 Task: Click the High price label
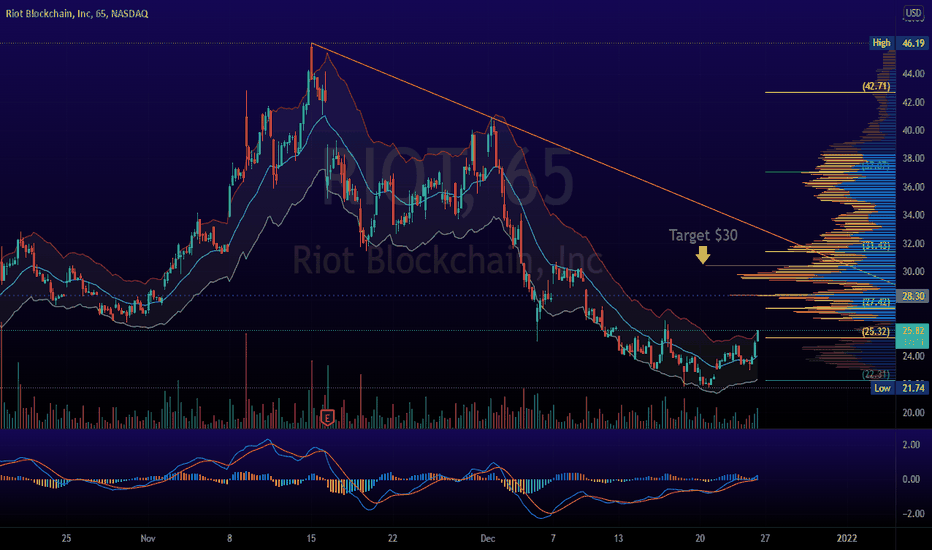[x=881, y=43]
